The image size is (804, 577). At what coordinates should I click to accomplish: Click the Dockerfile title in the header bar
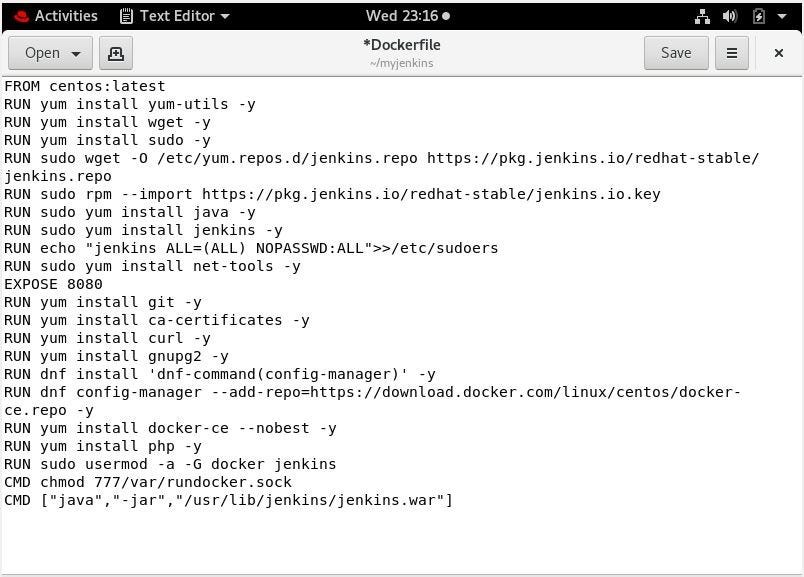coord(402,45)
